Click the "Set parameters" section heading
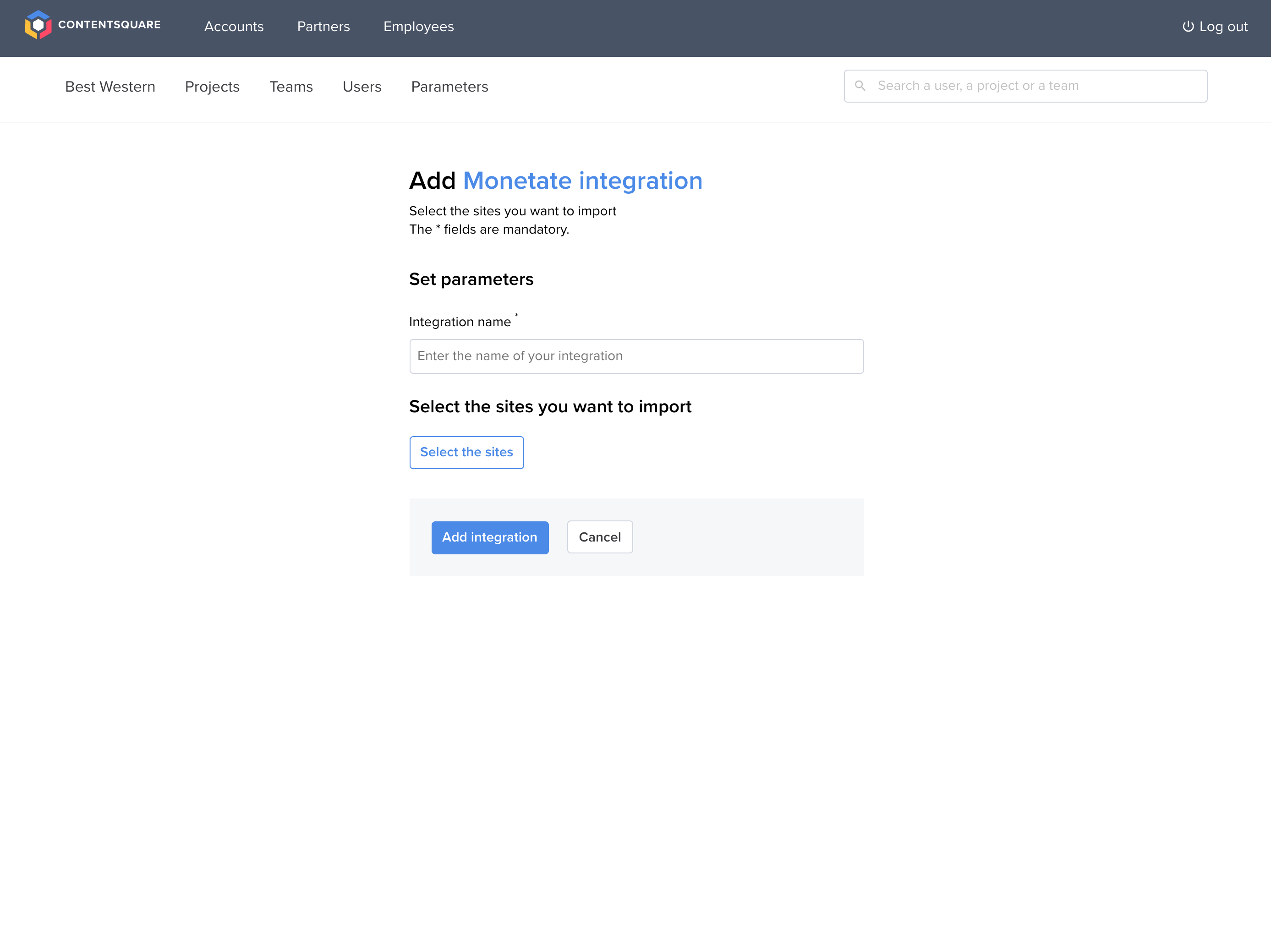Viewport: 1271px width, 952px height. [x=471, y=279]
